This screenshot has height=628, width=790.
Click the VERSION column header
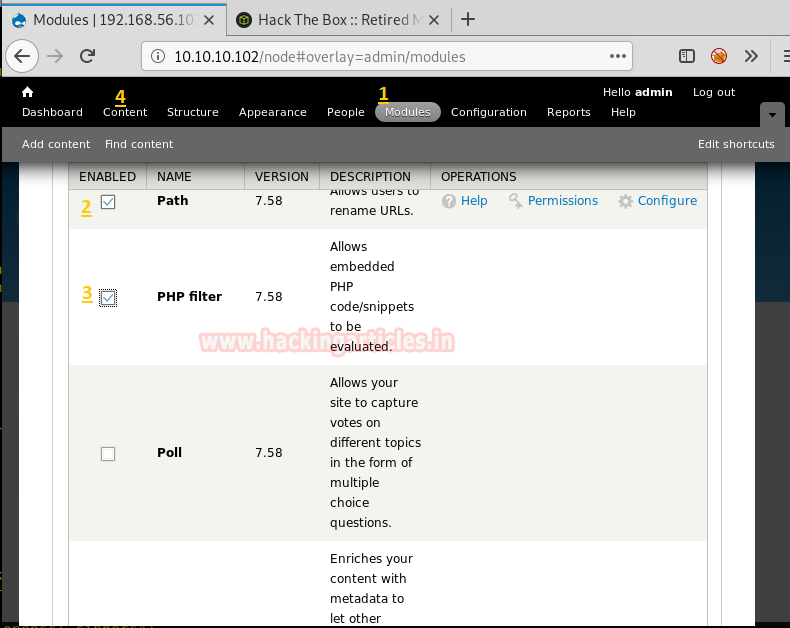pyautogui.click(x=282, y=177)
